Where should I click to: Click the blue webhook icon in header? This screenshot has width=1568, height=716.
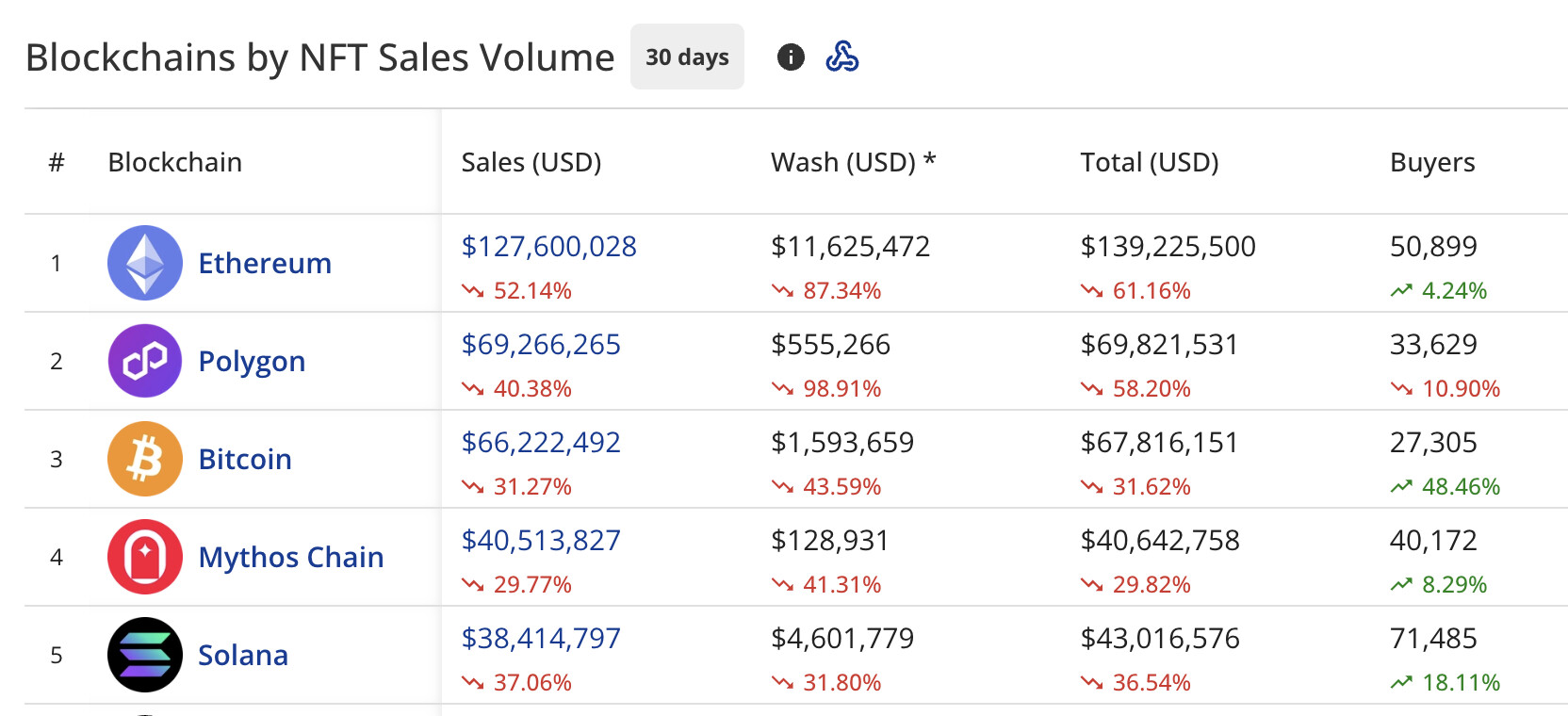[842, 57]
